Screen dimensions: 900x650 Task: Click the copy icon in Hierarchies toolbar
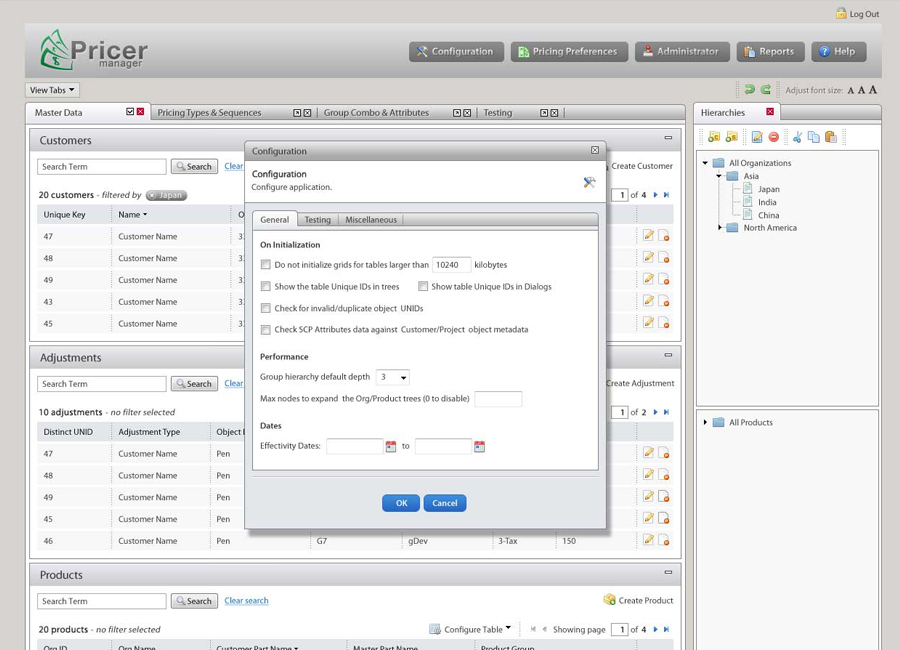(813, 137)
